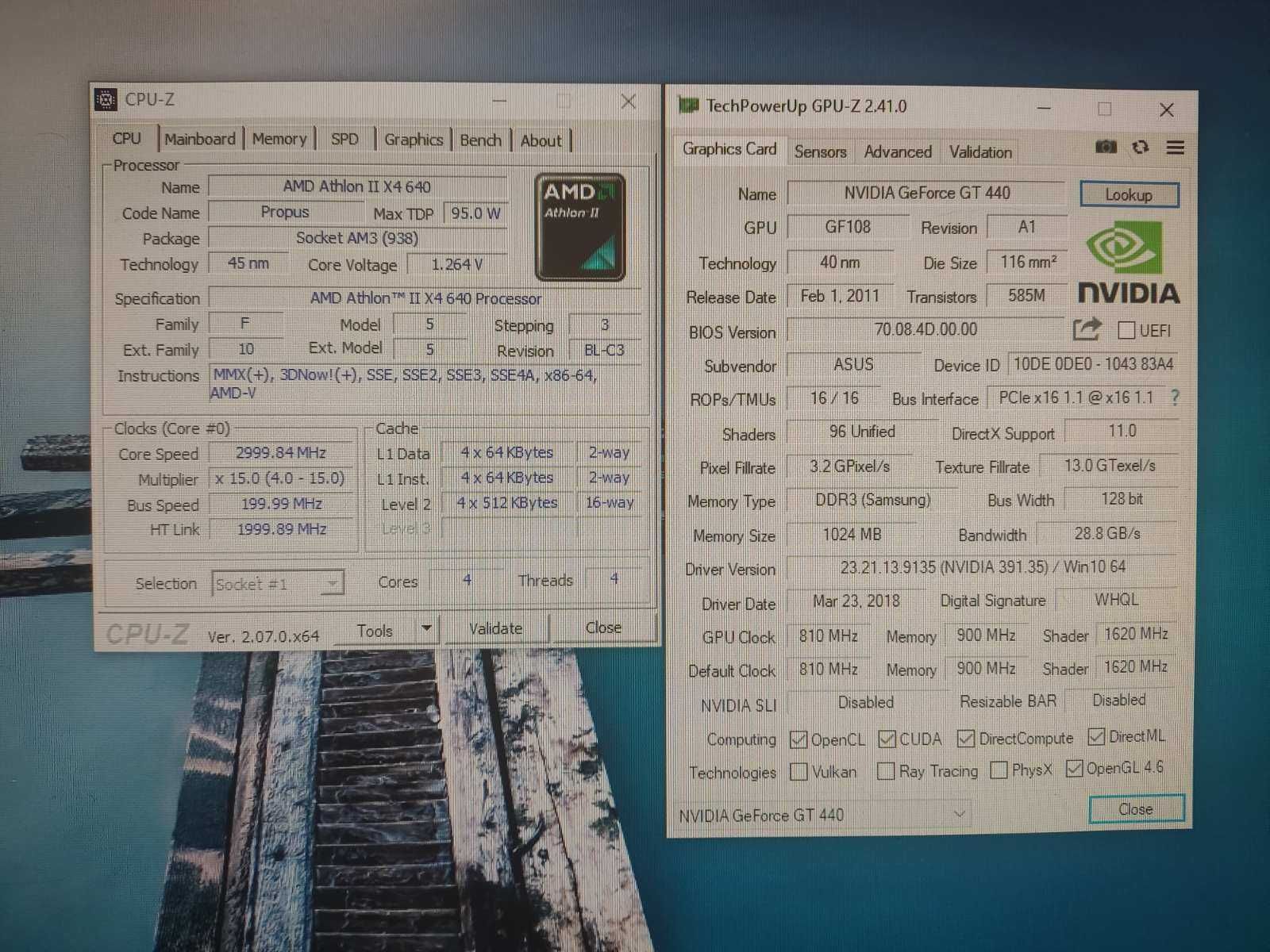Click the Core Speed value 2999.84 MHz

coord(281,453)
